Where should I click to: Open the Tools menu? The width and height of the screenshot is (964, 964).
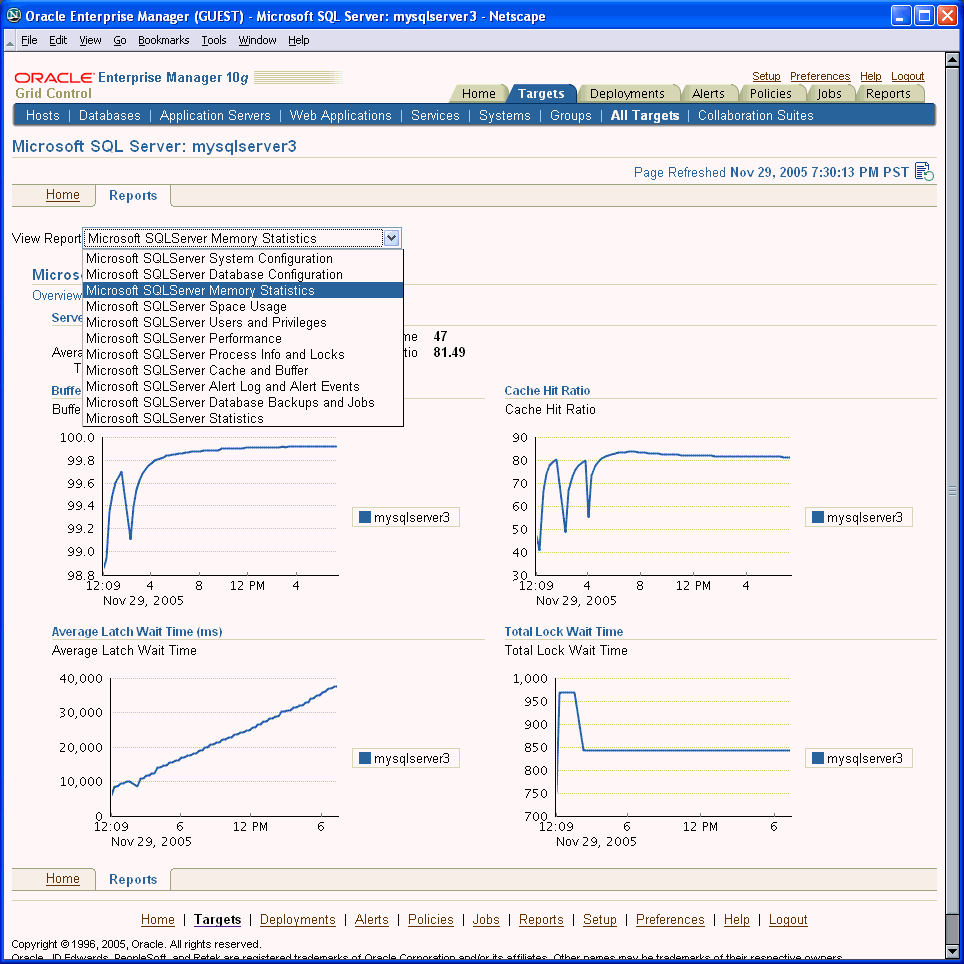point(214,40)
